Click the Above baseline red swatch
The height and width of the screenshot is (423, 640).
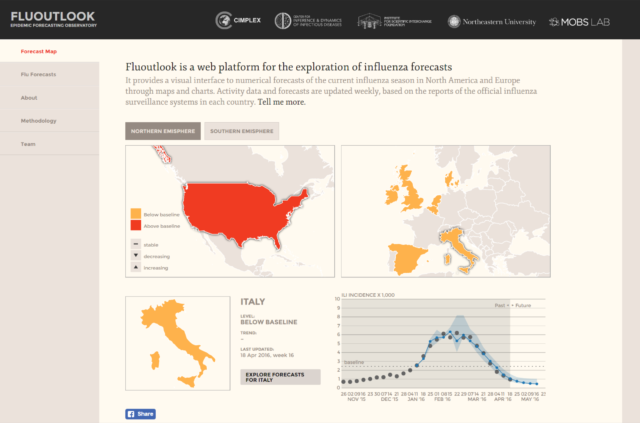[136, 225]
